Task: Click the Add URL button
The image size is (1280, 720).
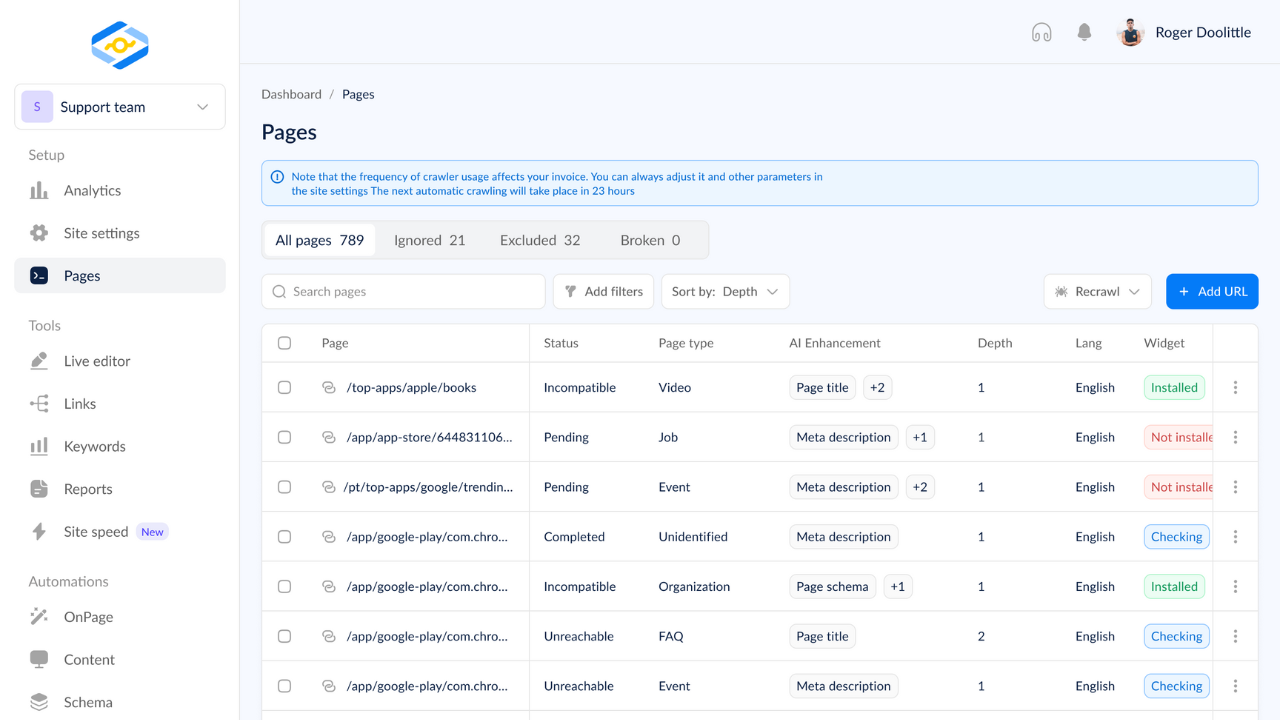Action: tap(1212, 291)
